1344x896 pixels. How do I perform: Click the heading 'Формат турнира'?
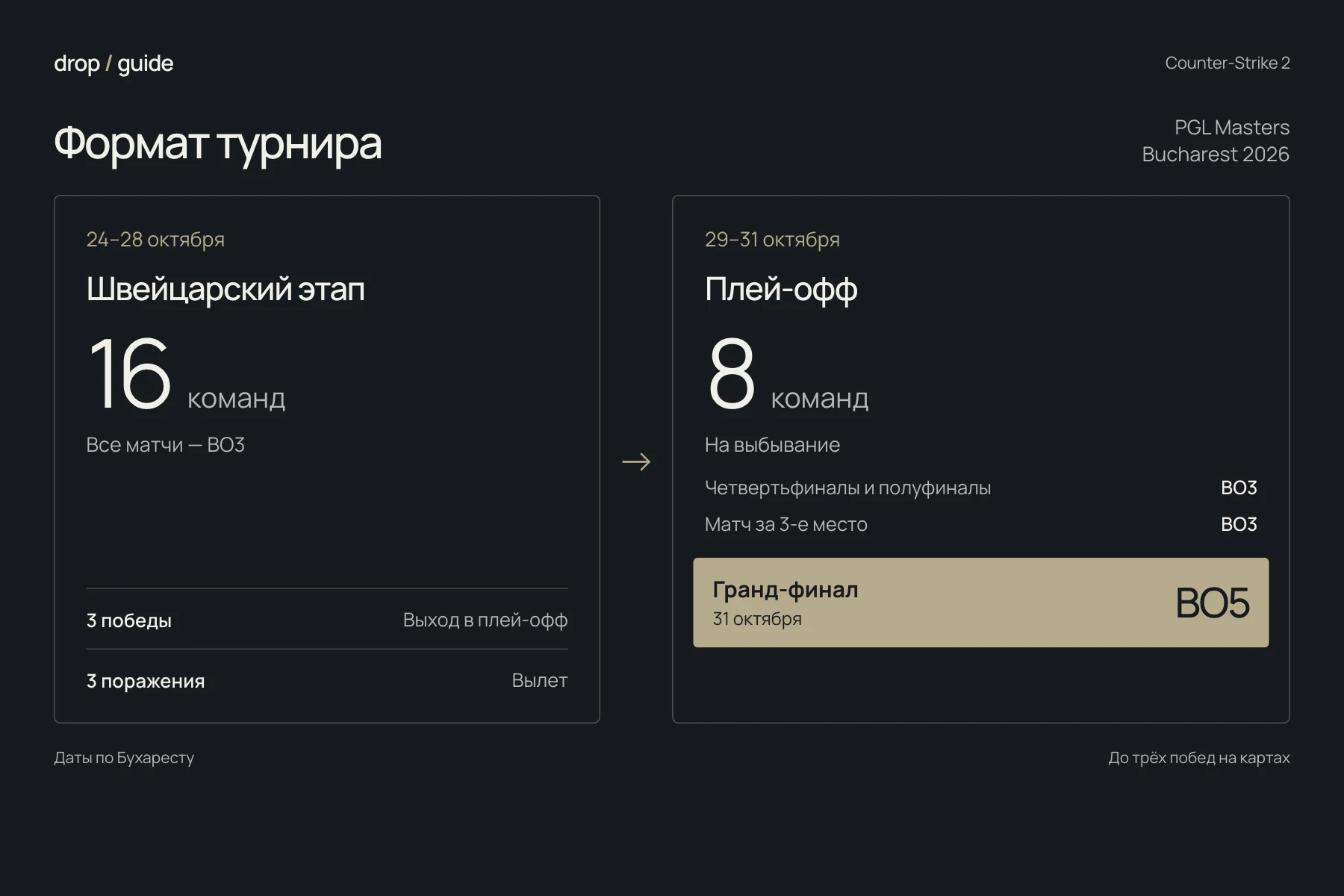(x=217, y=143)
